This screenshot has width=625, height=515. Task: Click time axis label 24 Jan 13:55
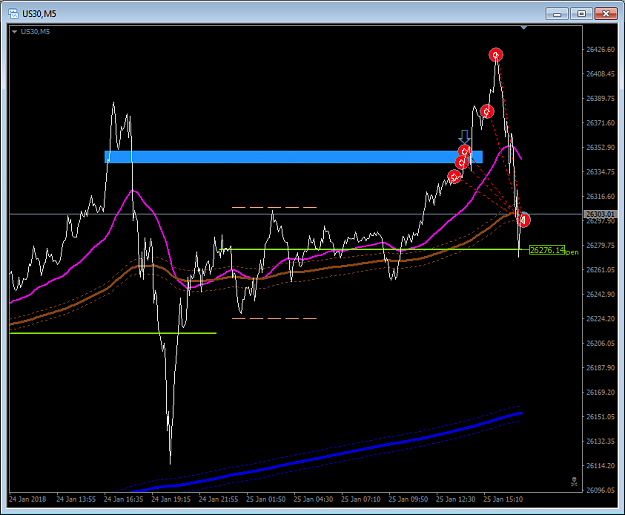point(76,499)
